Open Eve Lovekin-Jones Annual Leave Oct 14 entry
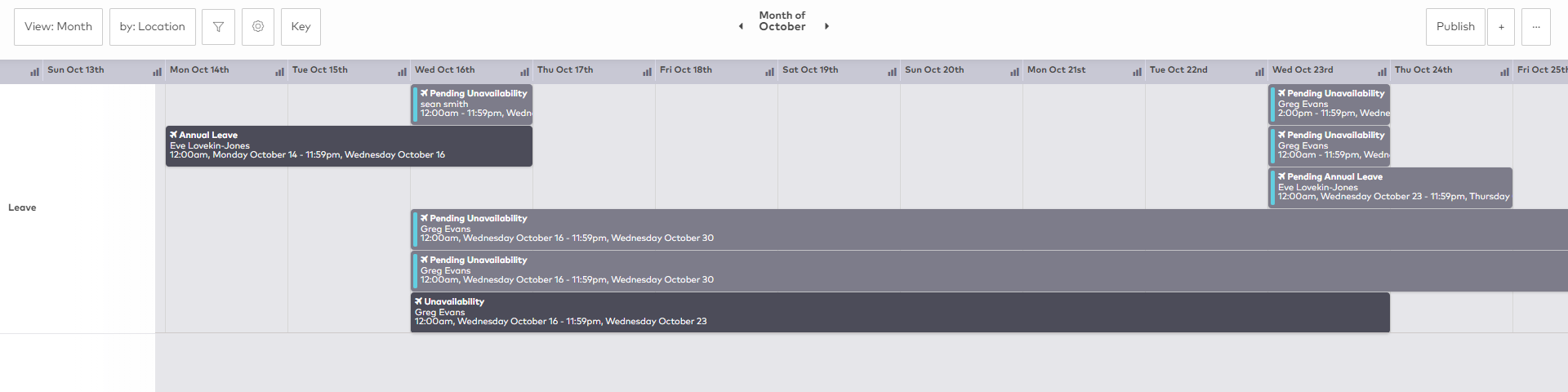This screenshot has height=392, width=1568. [349, 146]
